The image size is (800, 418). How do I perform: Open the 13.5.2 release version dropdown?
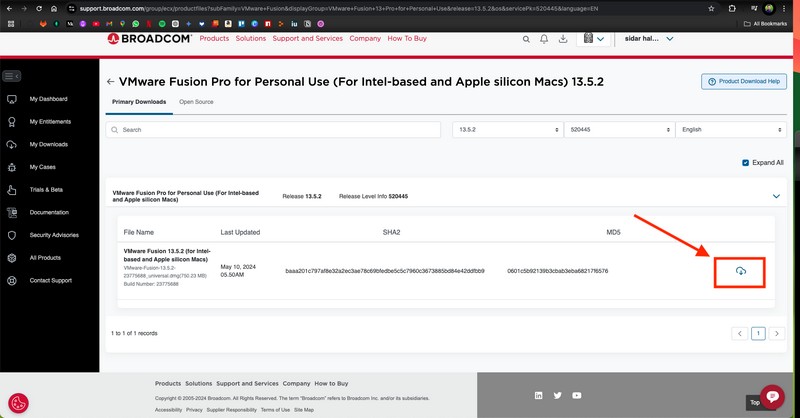click(507, 130)
